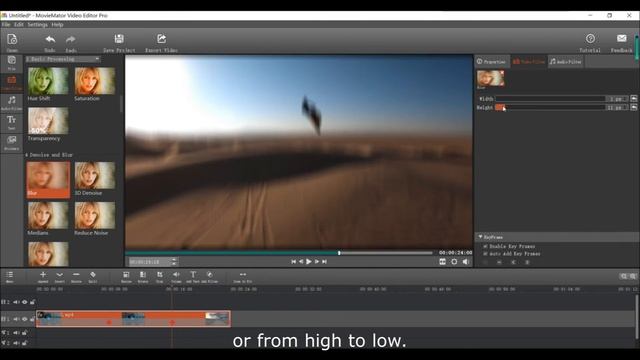Step one frame backward
Image resolution: width=640 pixels, height=360 pixels.
click(301, 262)
